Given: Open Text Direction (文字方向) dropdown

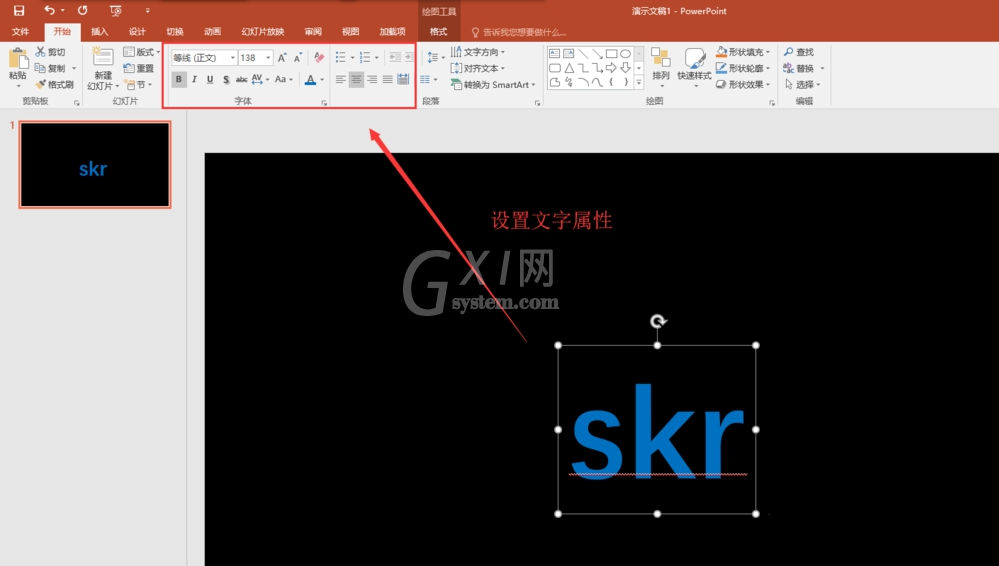Looking at the screenshot, I should pos(478,52).
